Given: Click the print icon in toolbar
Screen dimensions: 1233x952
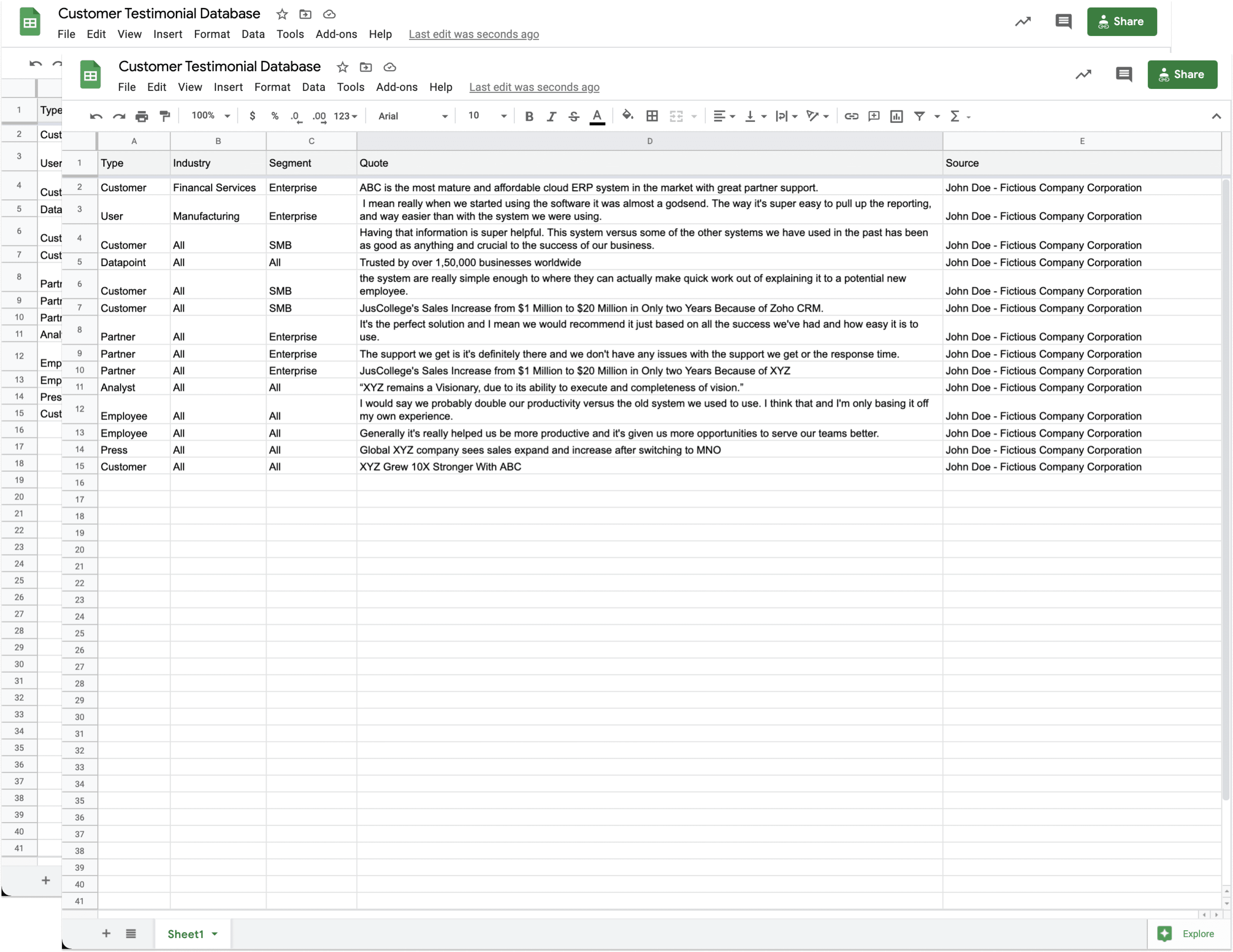Looking at the screenshot, I should pos(142,116).
